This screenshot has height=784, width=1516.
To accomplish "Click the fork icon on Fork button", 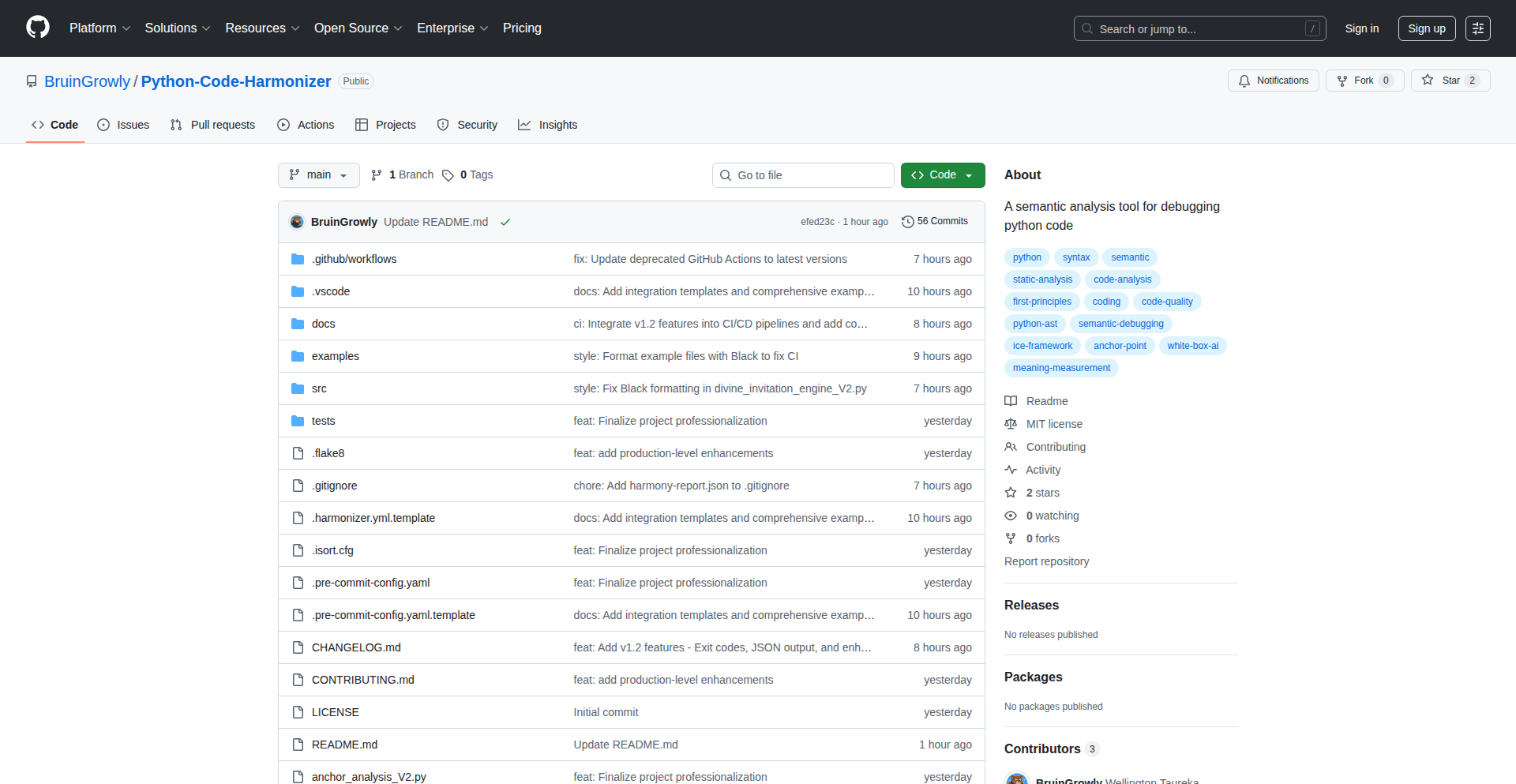I will [x=1343, y=81].
